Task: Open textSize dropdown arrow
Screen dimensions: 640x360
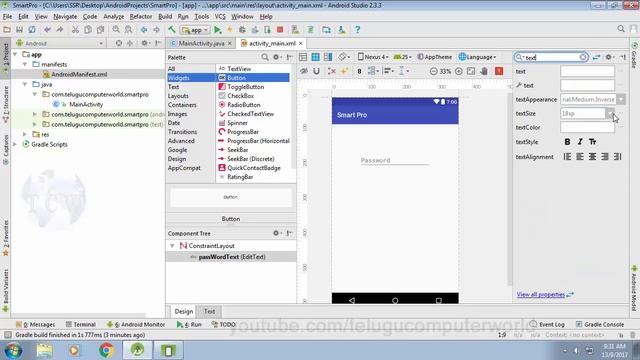Action: [609, 113]
